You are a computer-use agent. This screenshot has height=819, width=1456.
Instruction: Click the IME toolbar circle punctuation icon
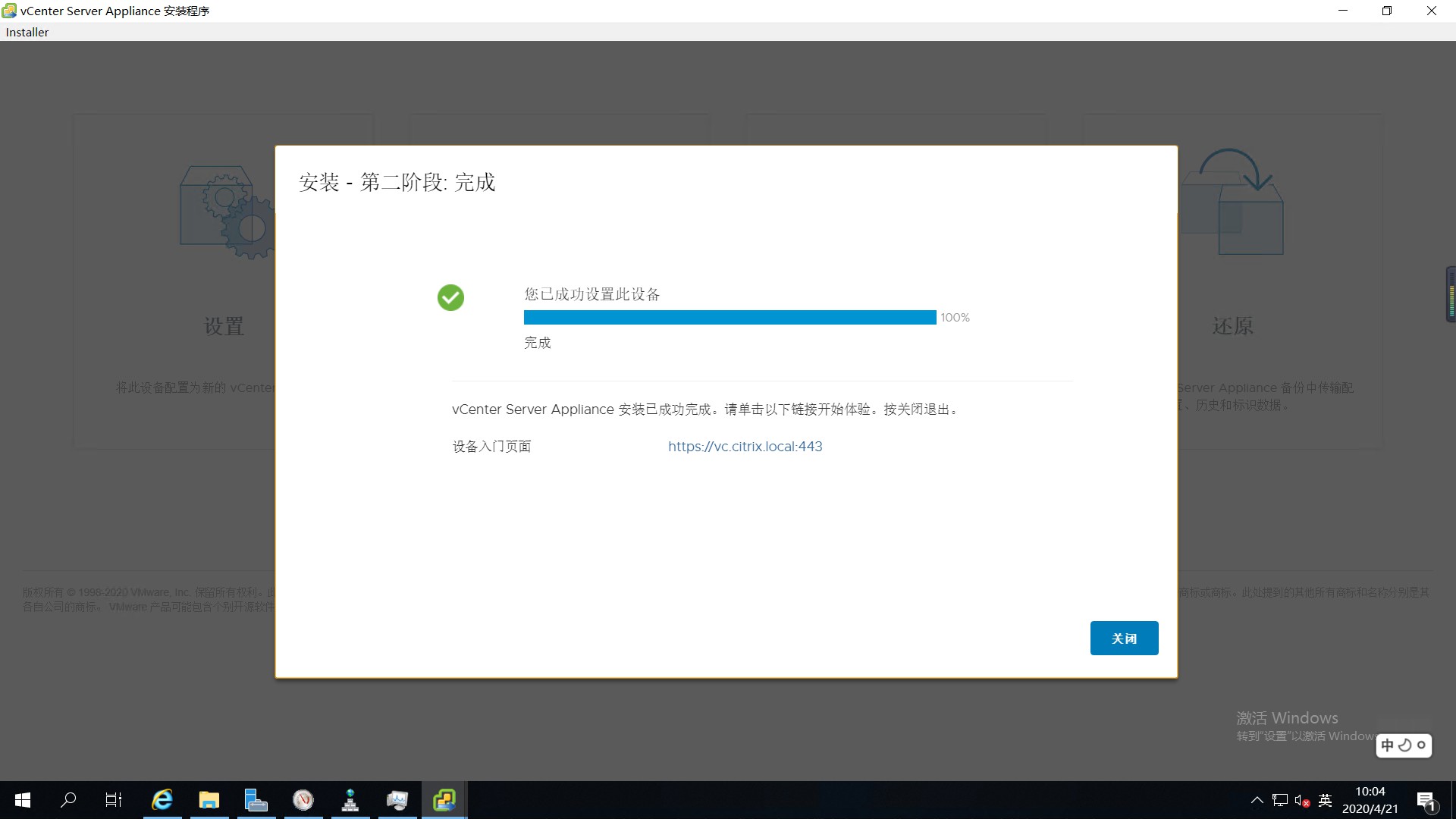[x=1422, y=745]
